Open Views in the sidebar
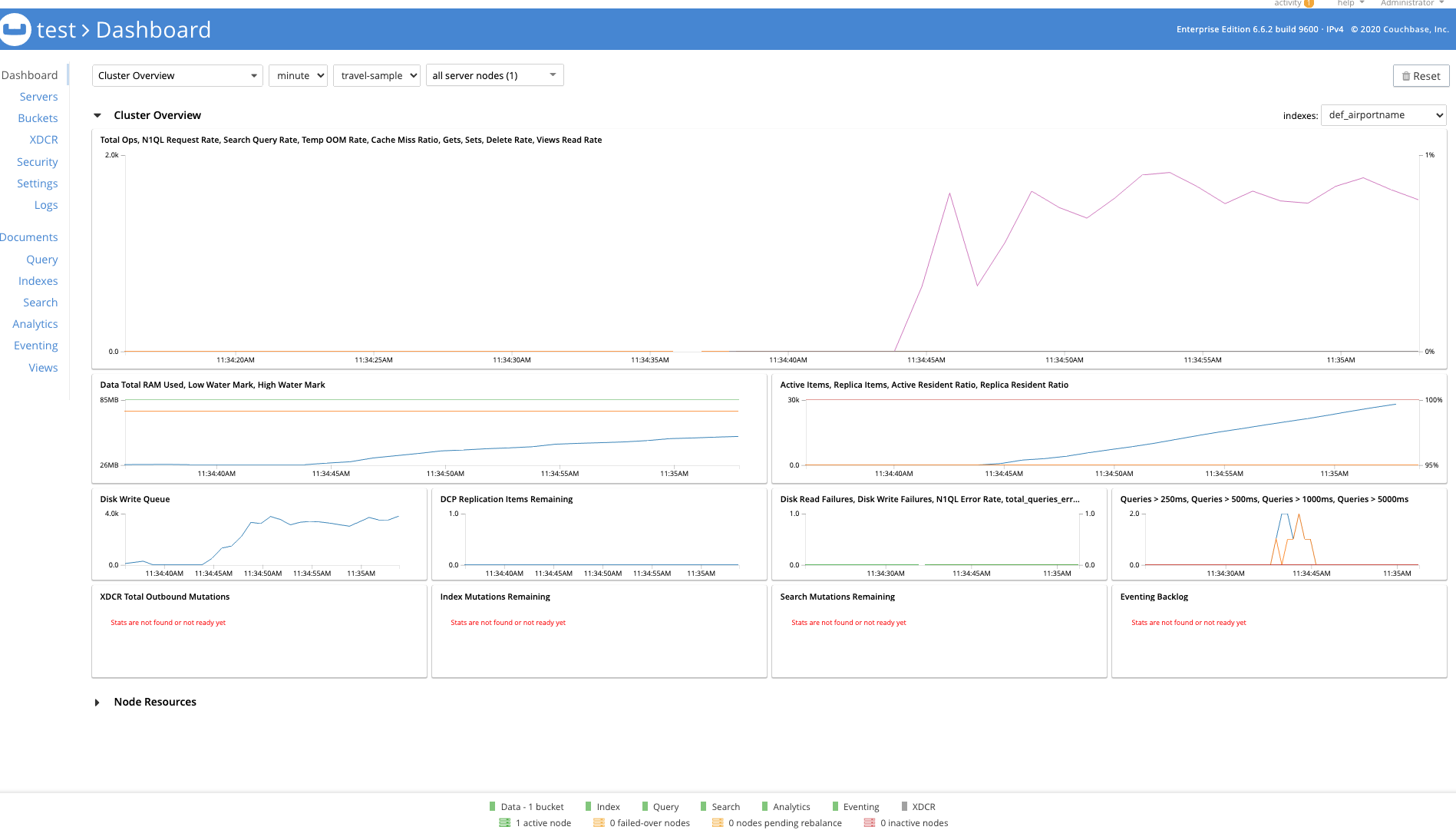This screenshot has height=830, width=1456. tap(43, 368)
